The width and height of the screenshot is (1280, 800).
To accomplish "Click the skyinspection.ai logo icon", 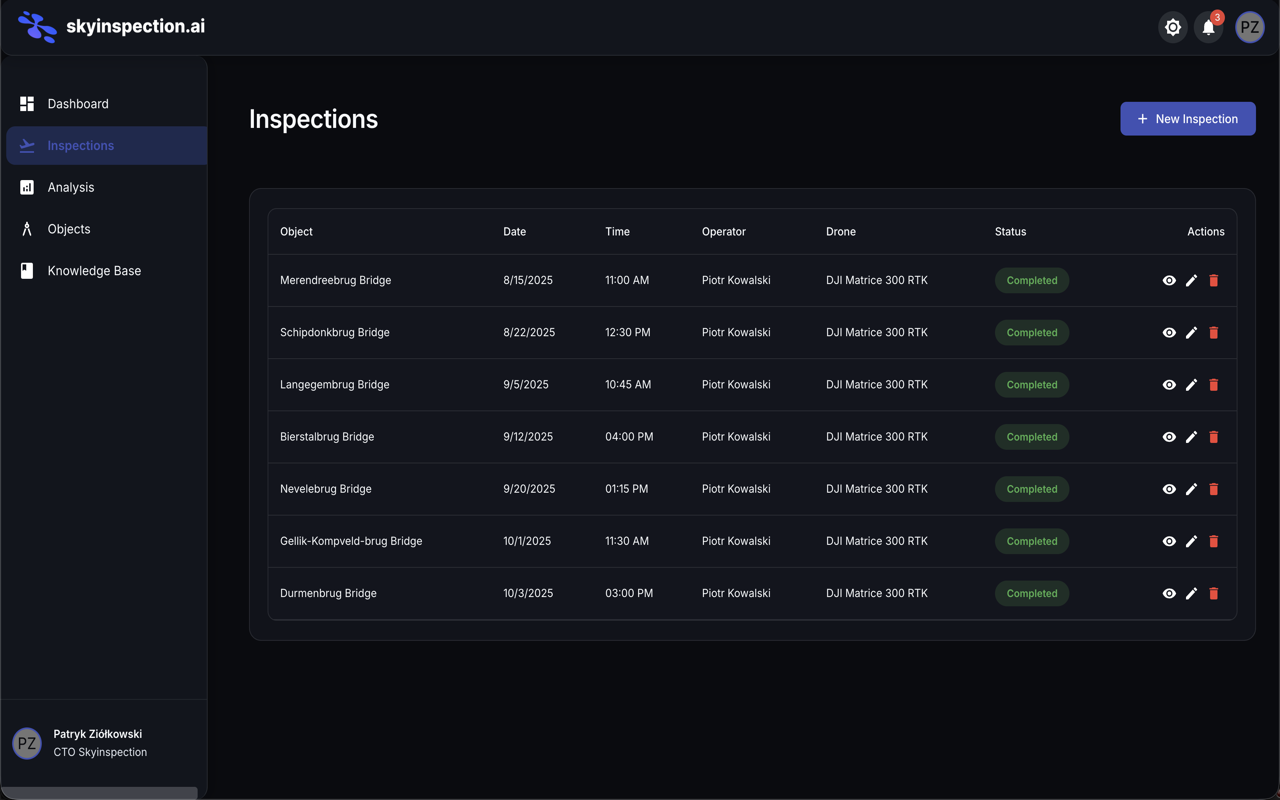I will pyautogui.click(x=37, y=27).
